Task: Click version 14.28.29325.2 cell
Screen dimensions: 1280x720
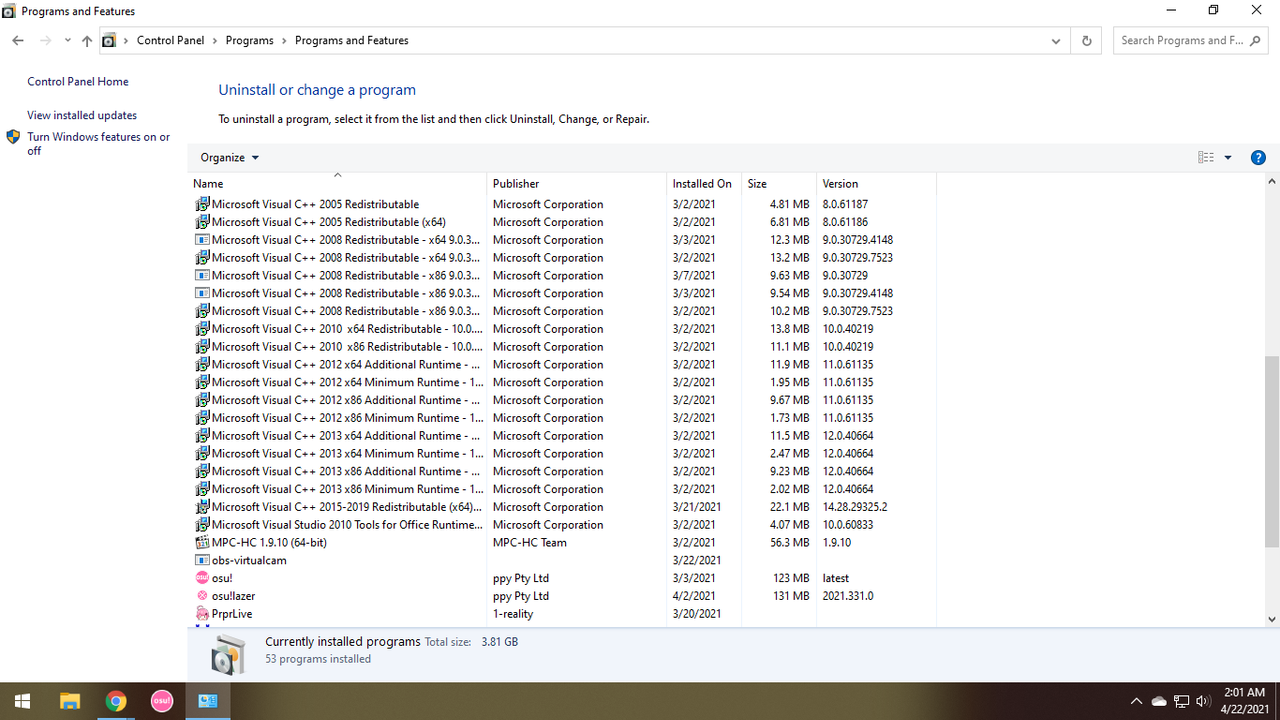Action: [854, 507]
